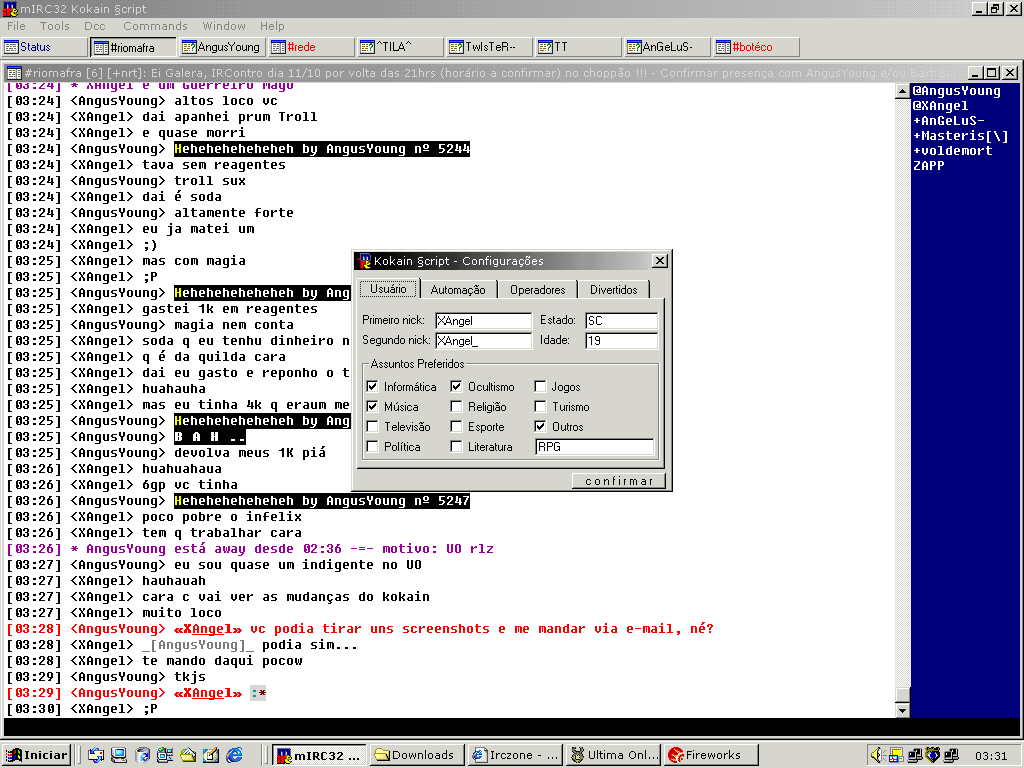Open TT query from switchbar
This screenshot has width=1024, height=768.
pos(578,47)
